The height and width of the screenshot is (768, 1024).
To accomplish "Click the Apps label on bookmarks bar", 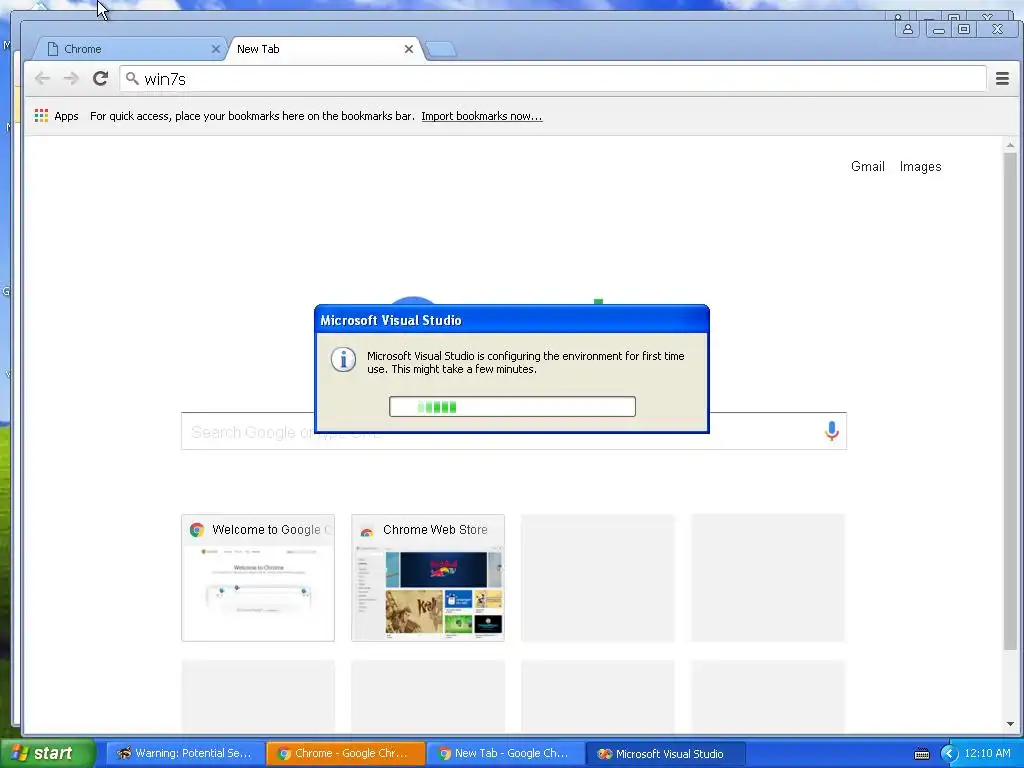I will tap(66, 116).
